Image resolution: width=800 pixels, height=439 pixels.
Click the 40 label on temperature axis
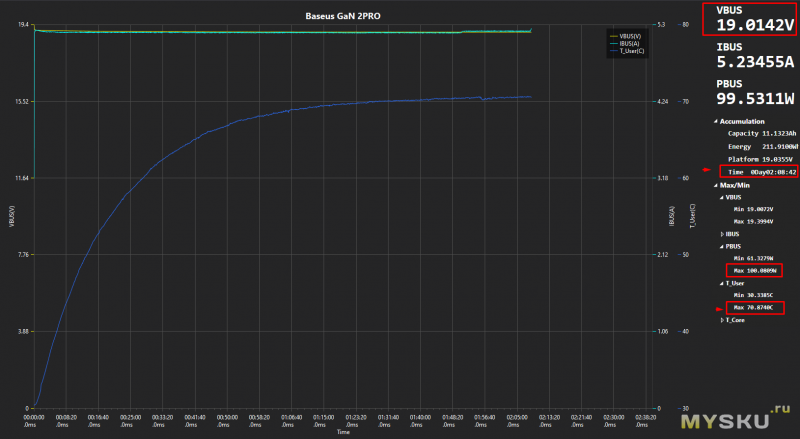point(685,331)
